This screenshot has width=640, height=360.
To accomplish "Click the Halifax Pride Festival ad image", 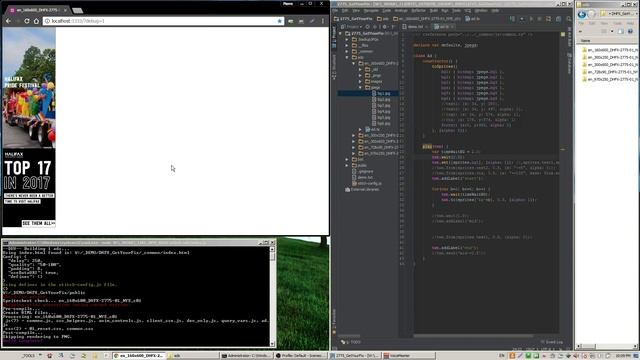I will [x=29, y=88].
